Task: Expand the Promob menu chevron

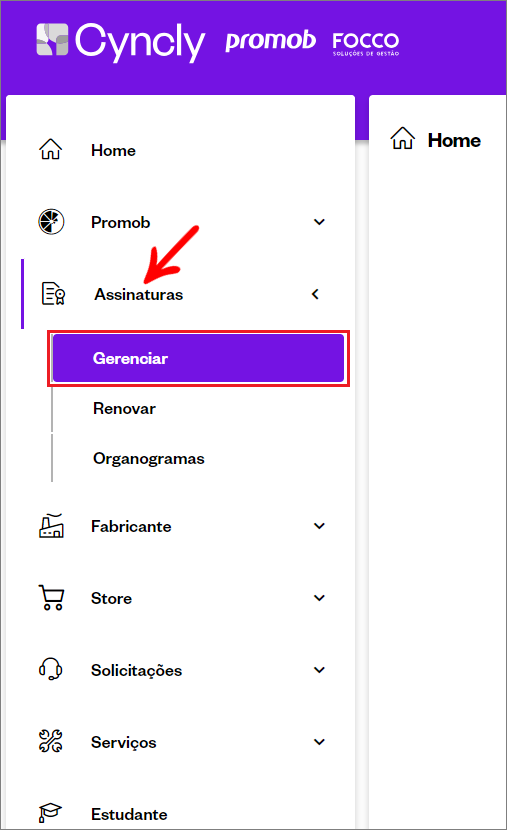Action: [319, 222]
